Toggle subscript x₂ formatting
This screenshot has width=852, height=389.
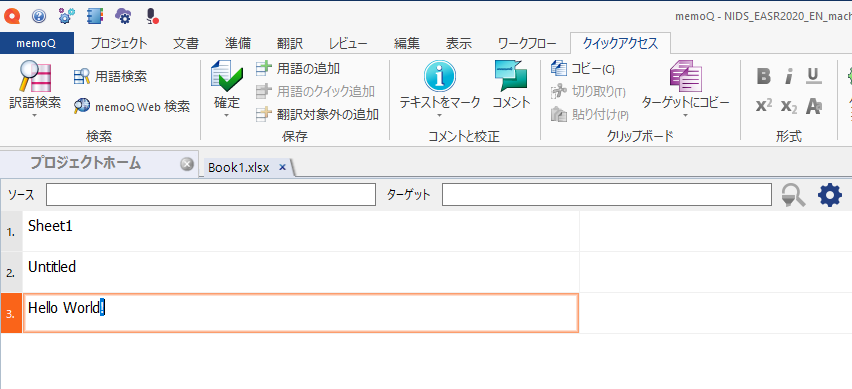click(788, 106)
